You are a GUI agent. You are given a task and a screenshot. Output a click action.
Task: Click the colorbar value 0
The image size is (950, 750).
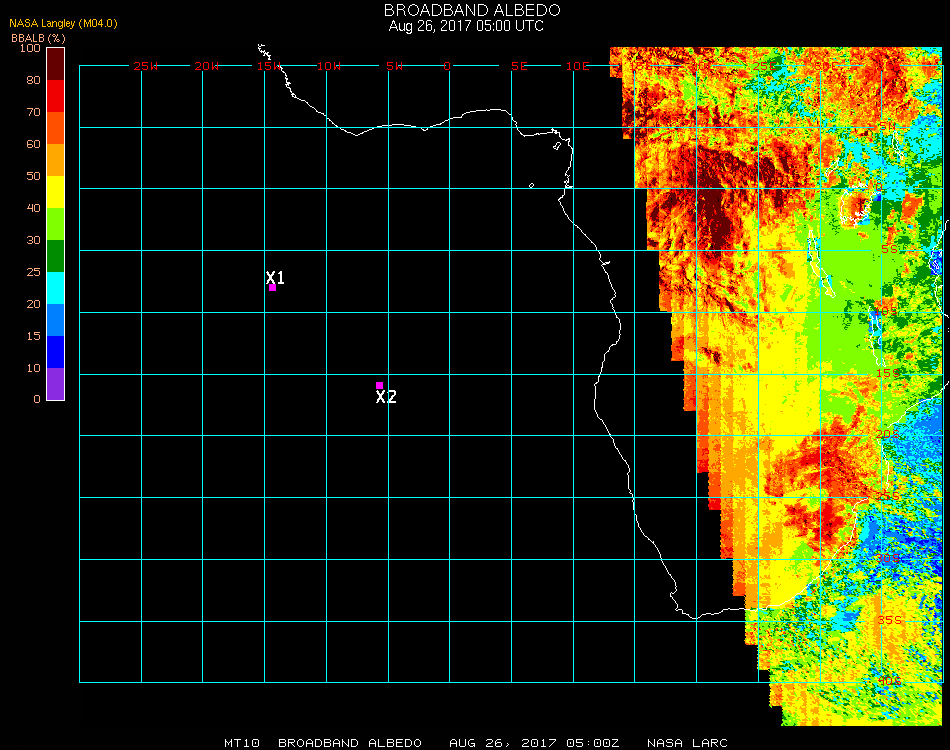click(37, 399)
